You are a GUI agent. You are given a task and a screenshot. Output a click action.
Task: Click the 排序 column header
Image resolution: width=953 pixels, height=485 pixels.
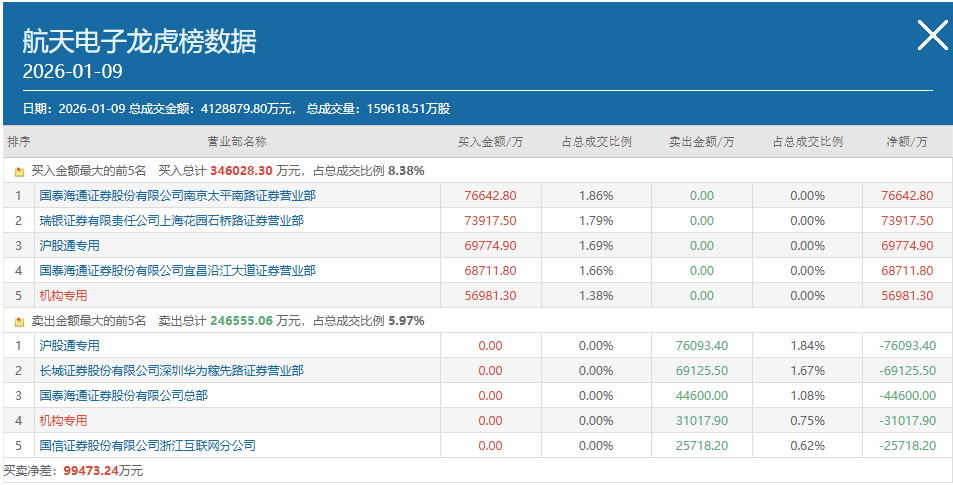(19, 142)
